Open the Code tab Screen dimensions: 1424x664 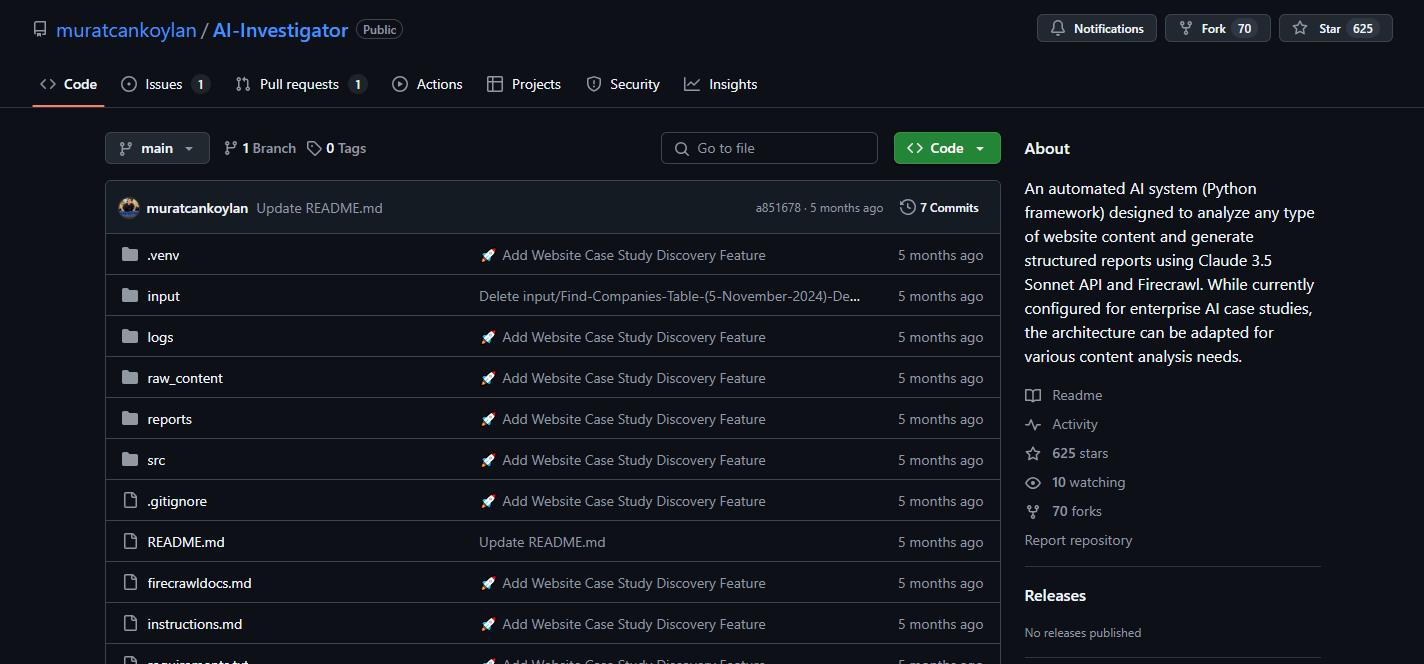click(x=69, y=84)
